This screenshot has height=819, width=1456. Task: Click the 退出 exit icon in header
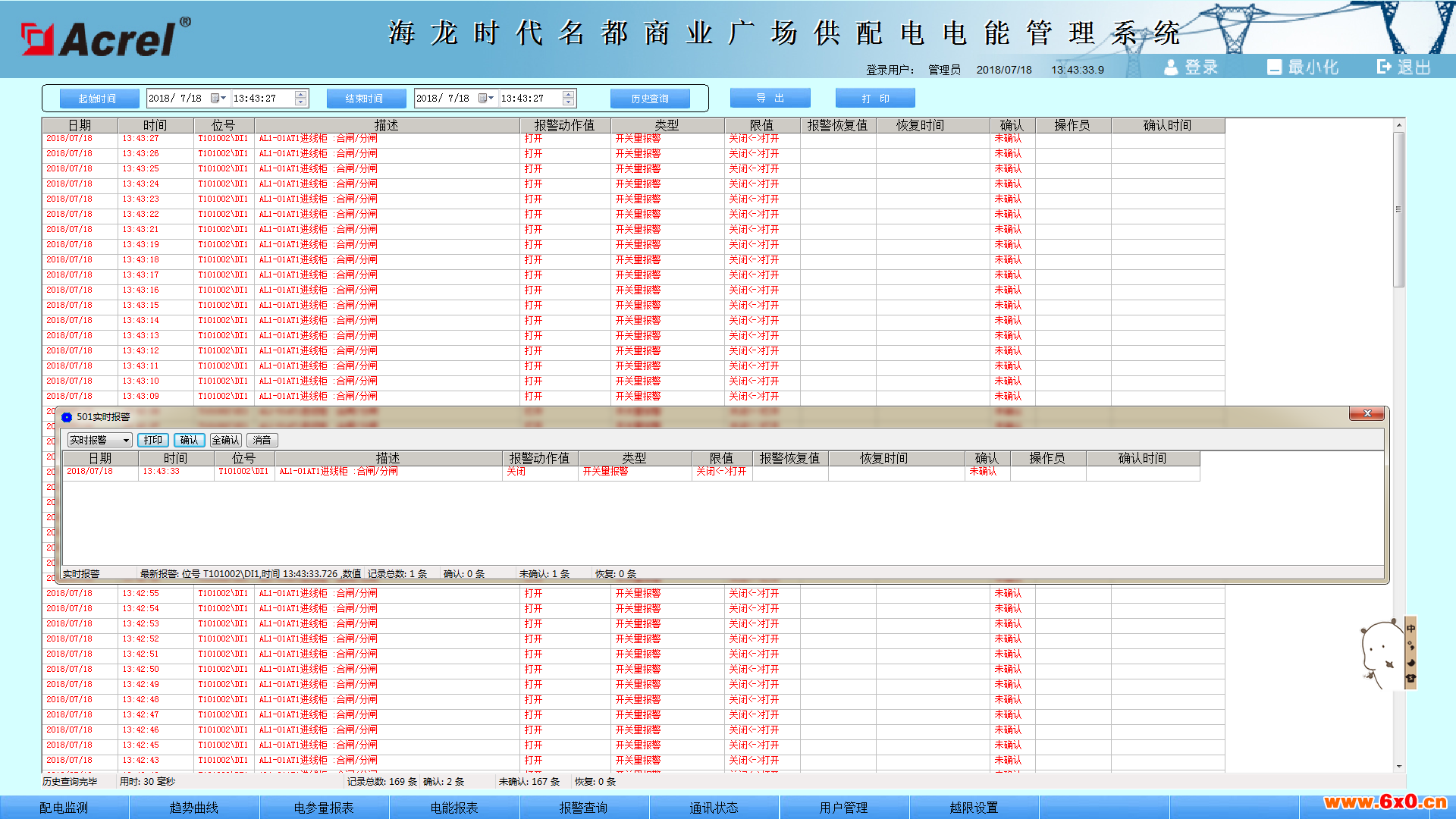1385,67
